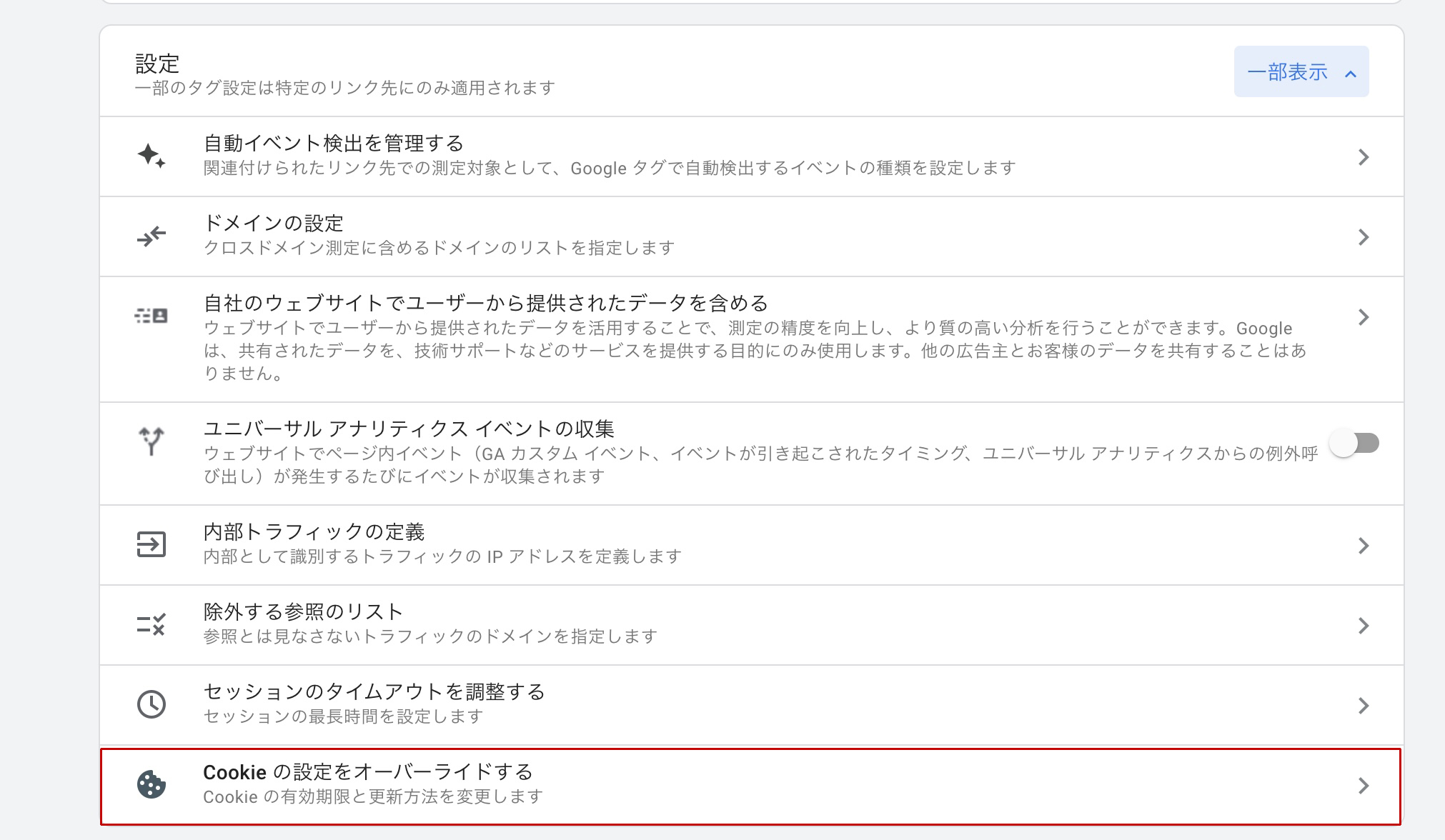Select 自社のウェブサイトでユーザーから提供されたデータを含める title
Image resolution: width=1445 pixels, height=840 pixels.
pyautogui.click(x=486, y=304)
